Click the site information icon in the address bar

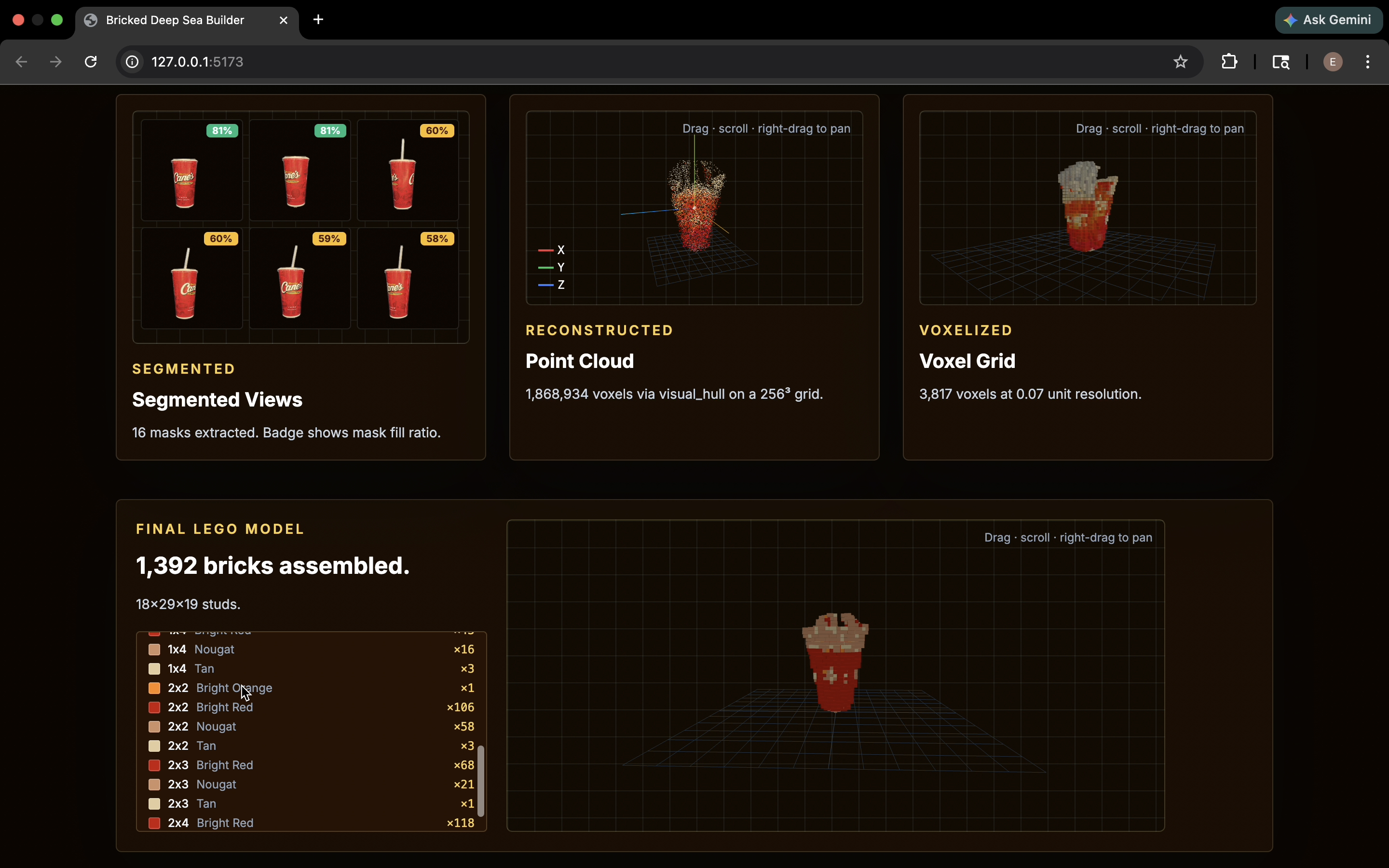pyautogui.click(x=133, y=61)
